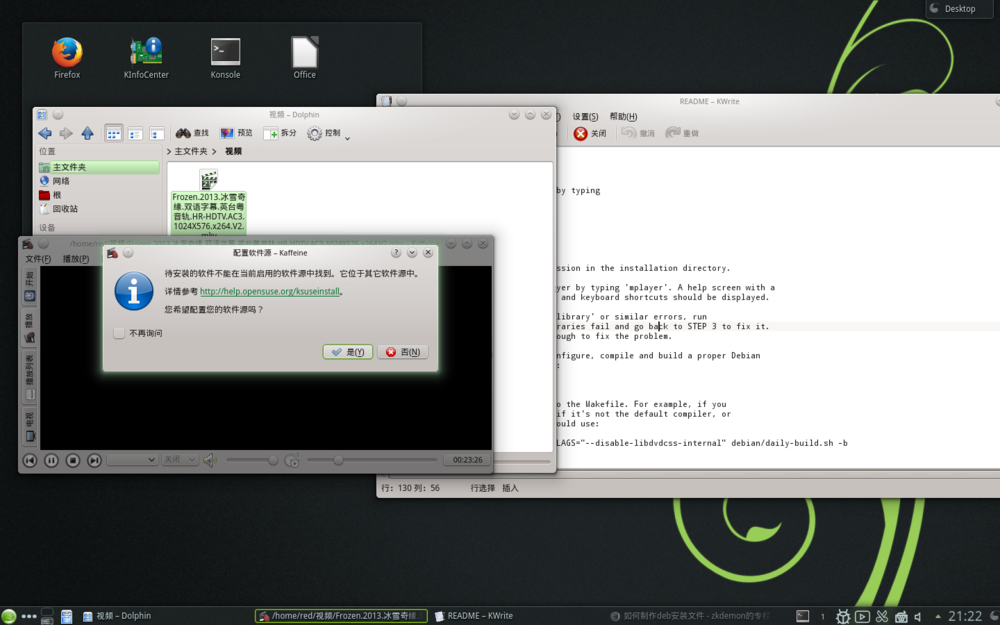Click KWrite's 撤消 undo button
Viewport: 1000px width, 625px height.
click(x=638, y=133)
